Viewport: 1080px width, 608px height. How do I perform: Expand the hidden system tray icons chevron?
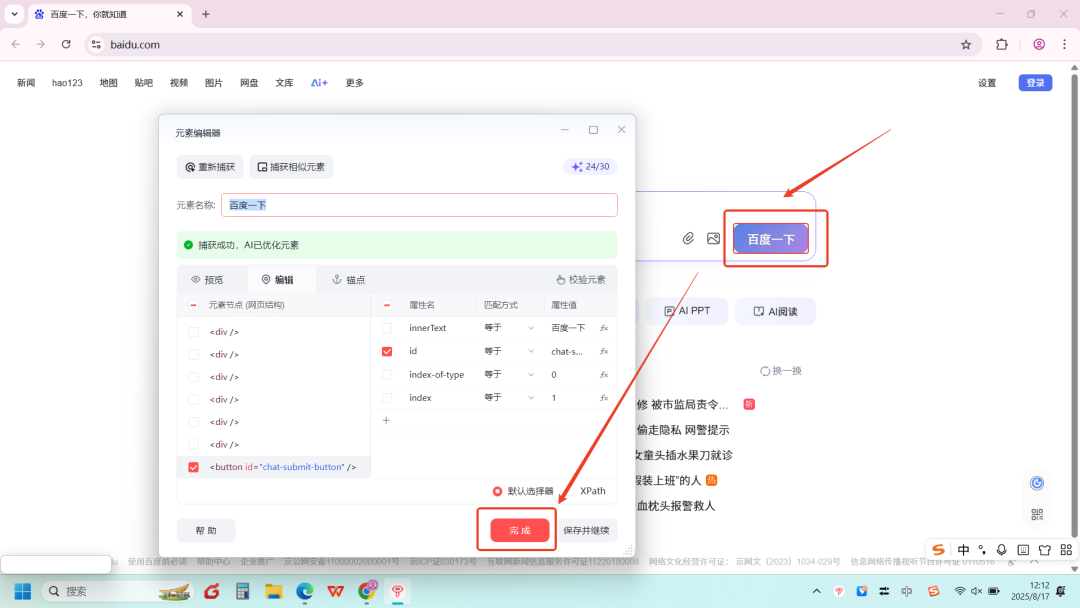[816, 591]
